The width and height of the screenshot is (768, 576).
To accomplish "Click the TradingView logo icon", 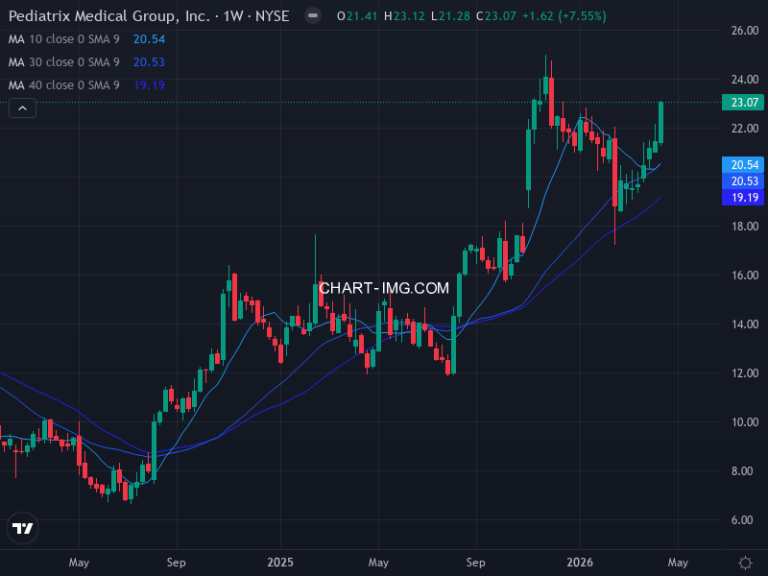I will [x=23, y=528].
